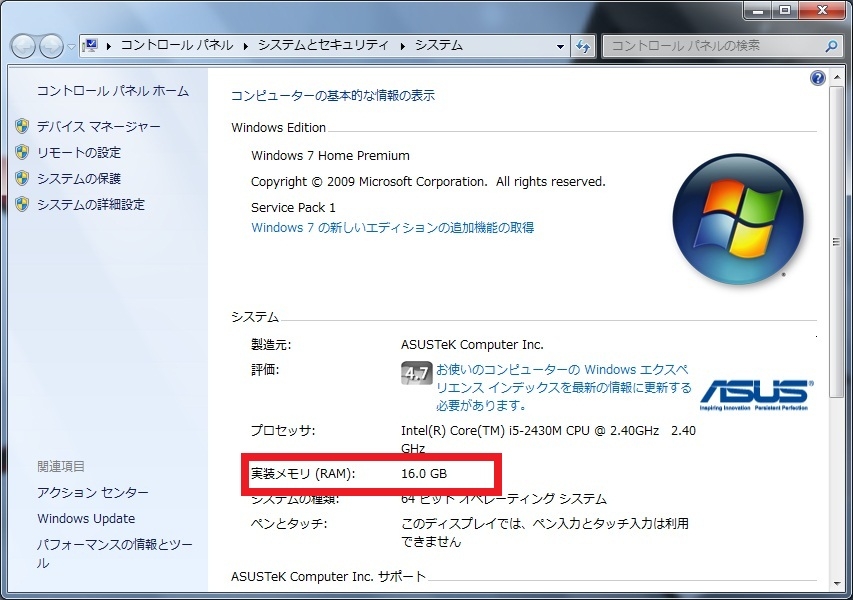Image resolution: width=853 pixels, height=600 pixels.
Task: Click the ペンとタッチ: label
Action: coord(289,524)
